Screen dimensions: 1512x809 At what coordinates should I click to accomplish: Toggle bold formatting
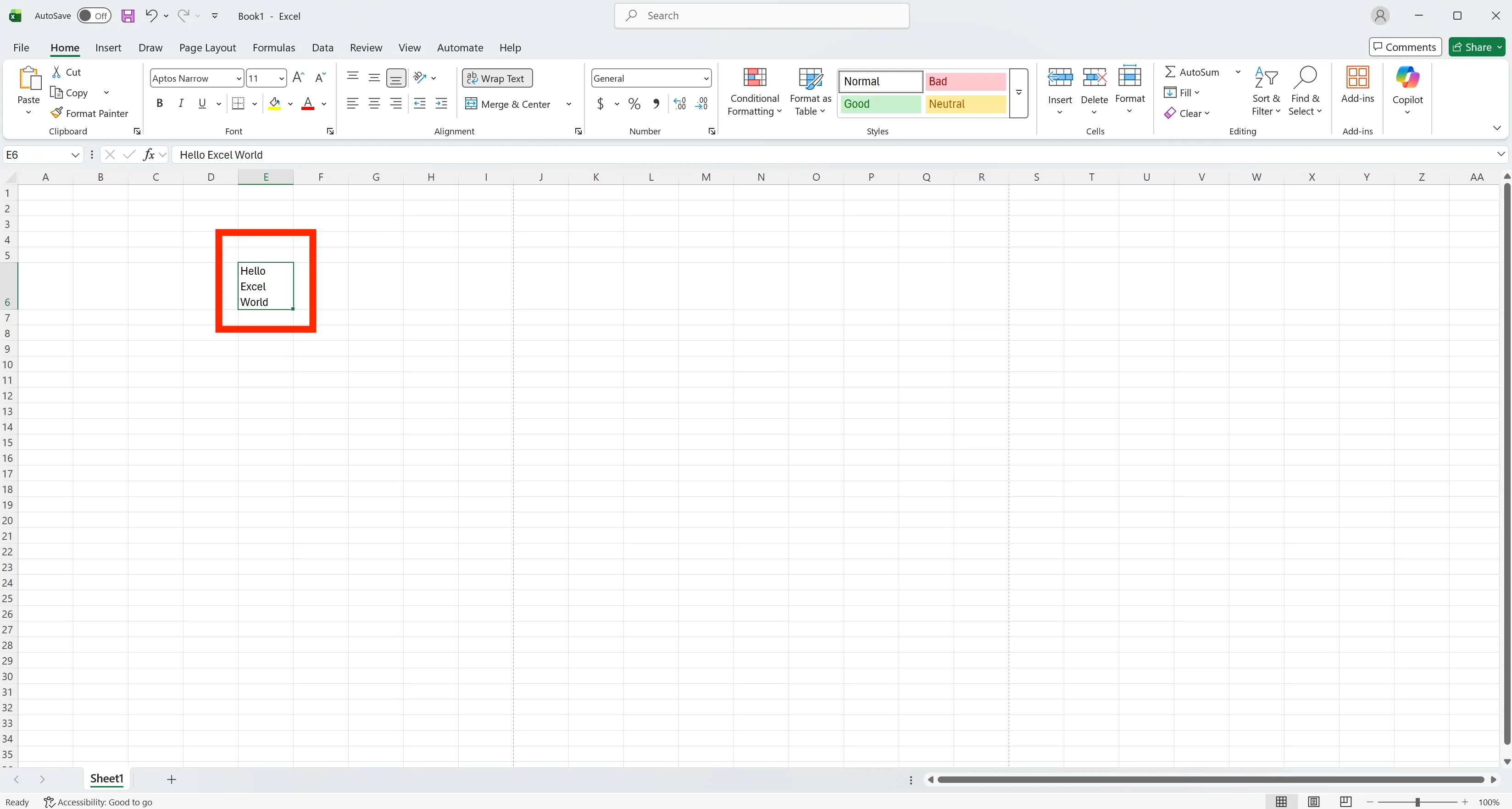pos(159,103)
